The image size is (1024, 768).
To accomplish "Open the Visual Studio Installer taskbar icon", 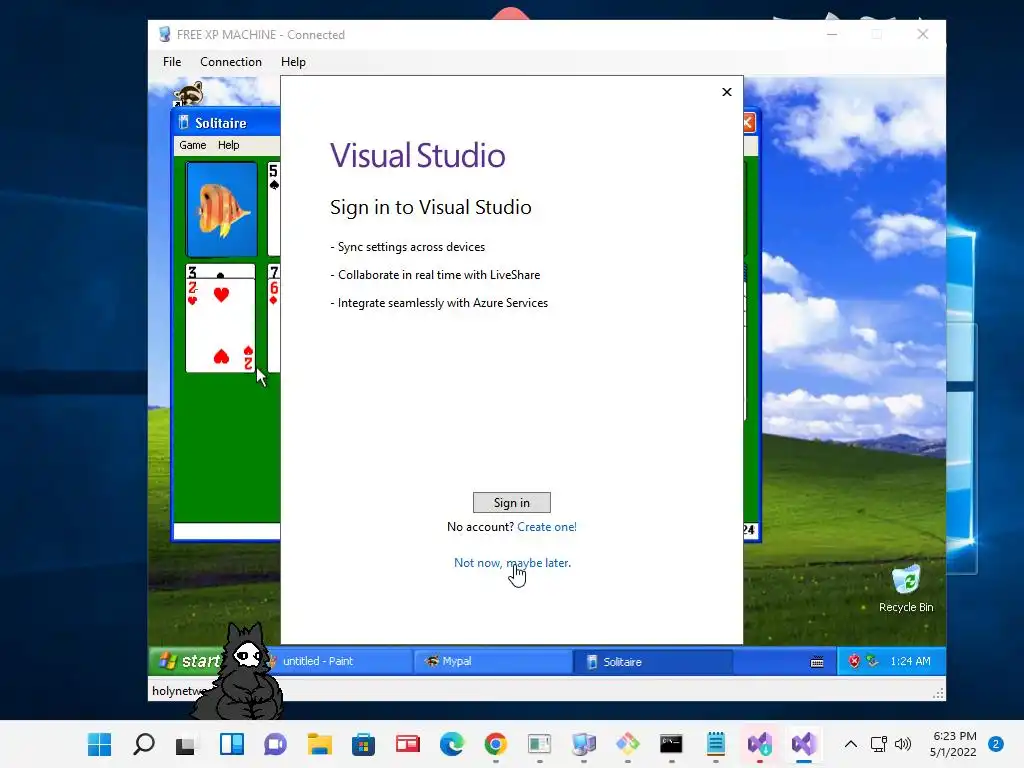I will tap(760, 744).
